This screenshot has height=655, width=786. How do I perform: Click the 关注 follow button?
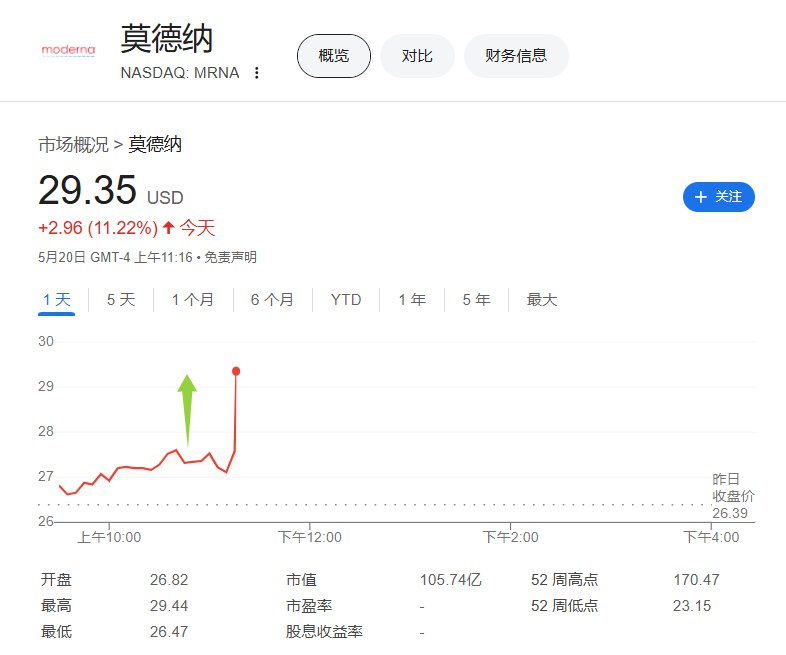tap(718, 197)
